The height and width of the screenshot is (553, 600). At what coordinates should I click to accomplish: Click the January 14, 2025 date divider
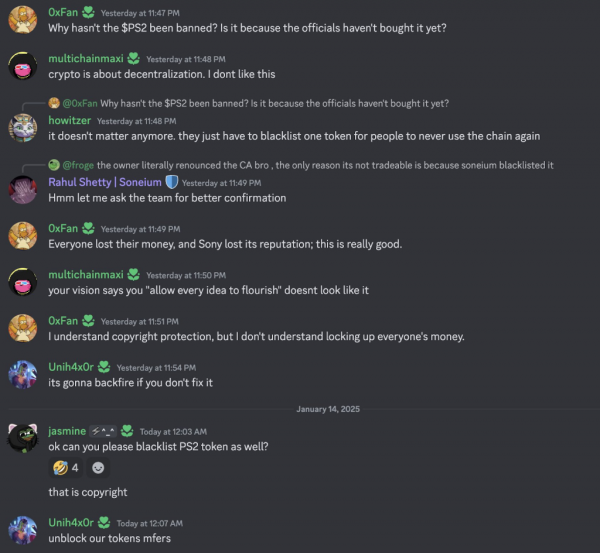pyautogui.click(x=328, y=409)
